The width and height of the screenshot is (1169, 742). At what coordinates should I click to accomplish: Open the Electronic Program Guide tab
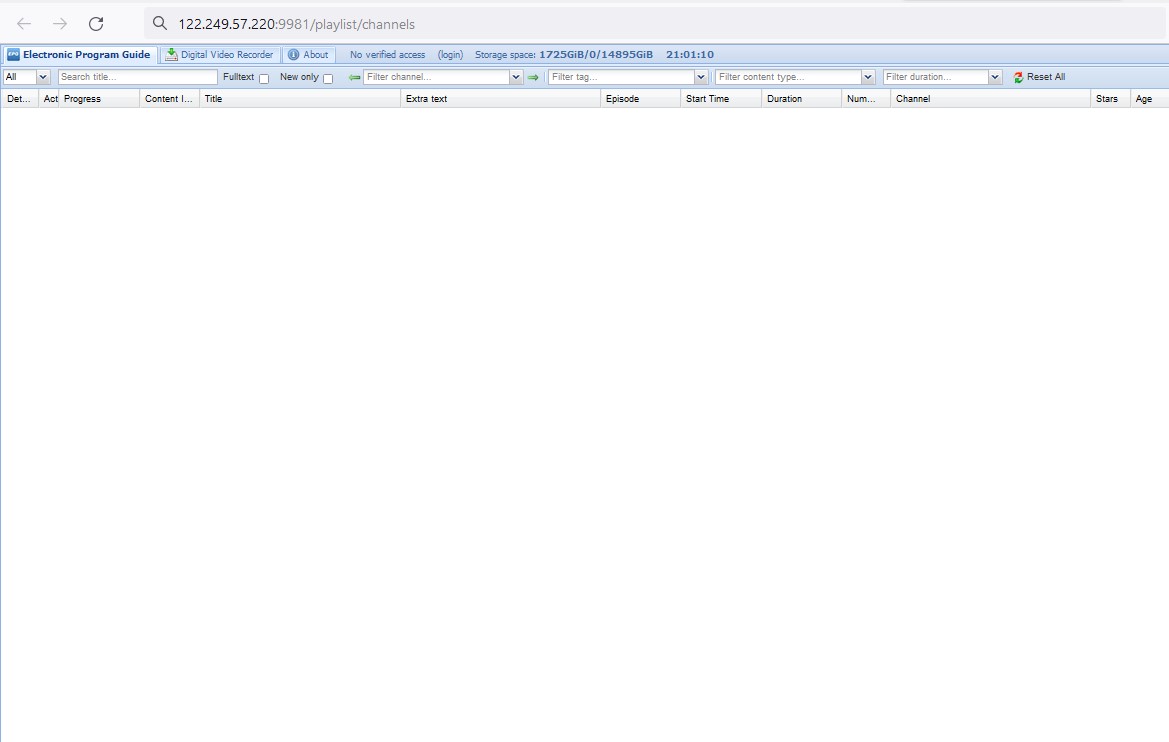click(x=79, y=54)
